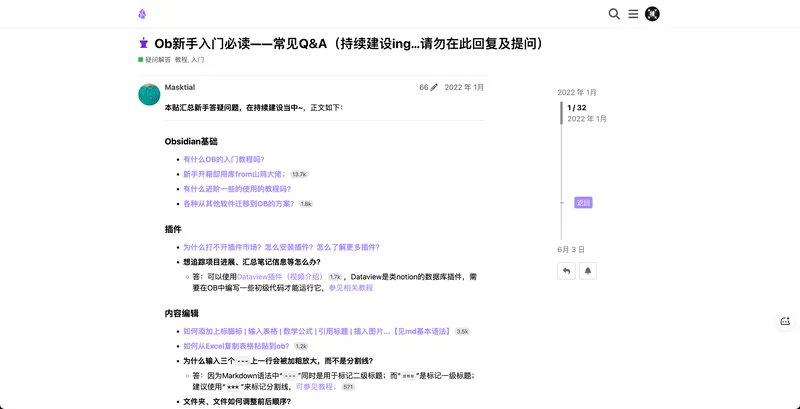This screenshot has width=800, height=409.
Task: Click Masktial's avatar picture
Action: point(149,94)
